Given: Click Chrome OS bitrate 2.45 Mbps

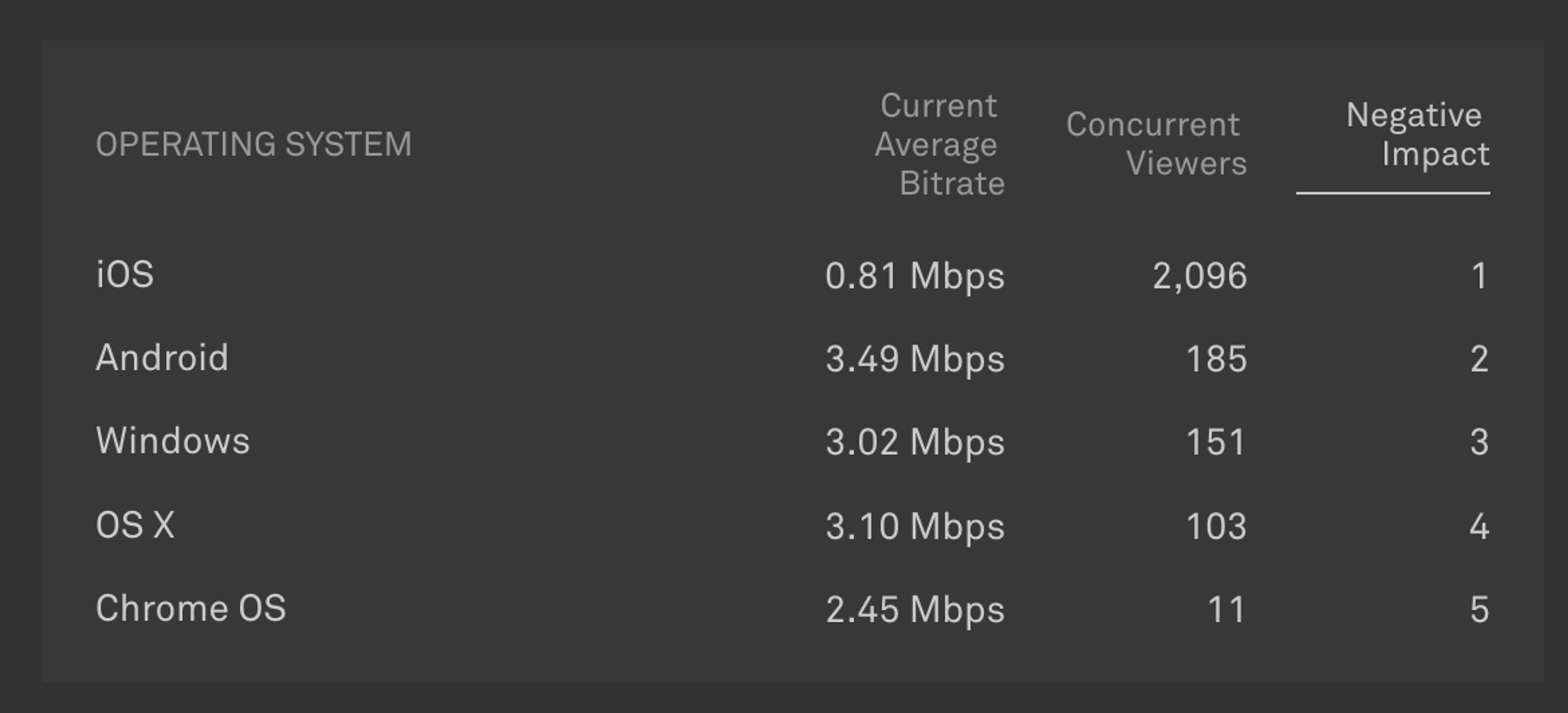Looking at the screenshot, I should (x=915, y=610).
